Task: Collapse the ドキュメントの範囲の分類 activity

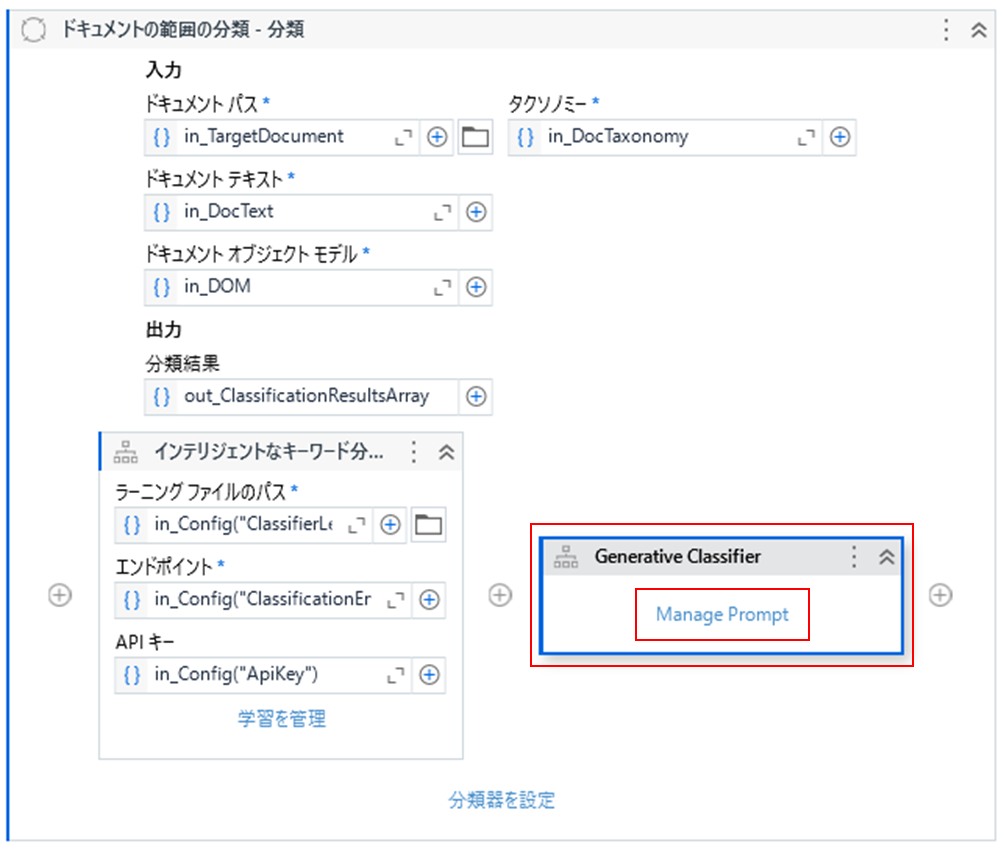Action: 978,29
